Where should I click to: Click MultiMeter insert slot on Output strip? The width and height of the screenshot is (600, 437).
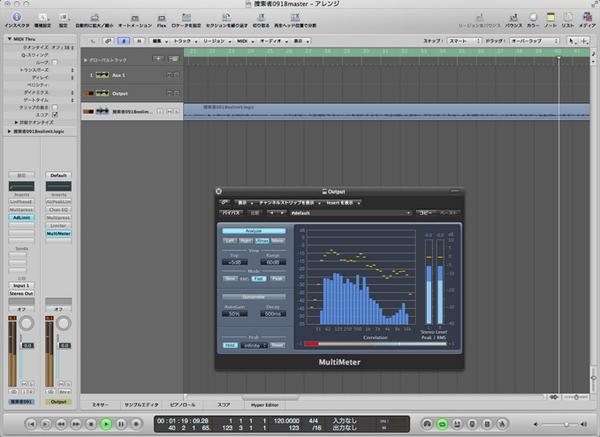(x=59, y=233)
